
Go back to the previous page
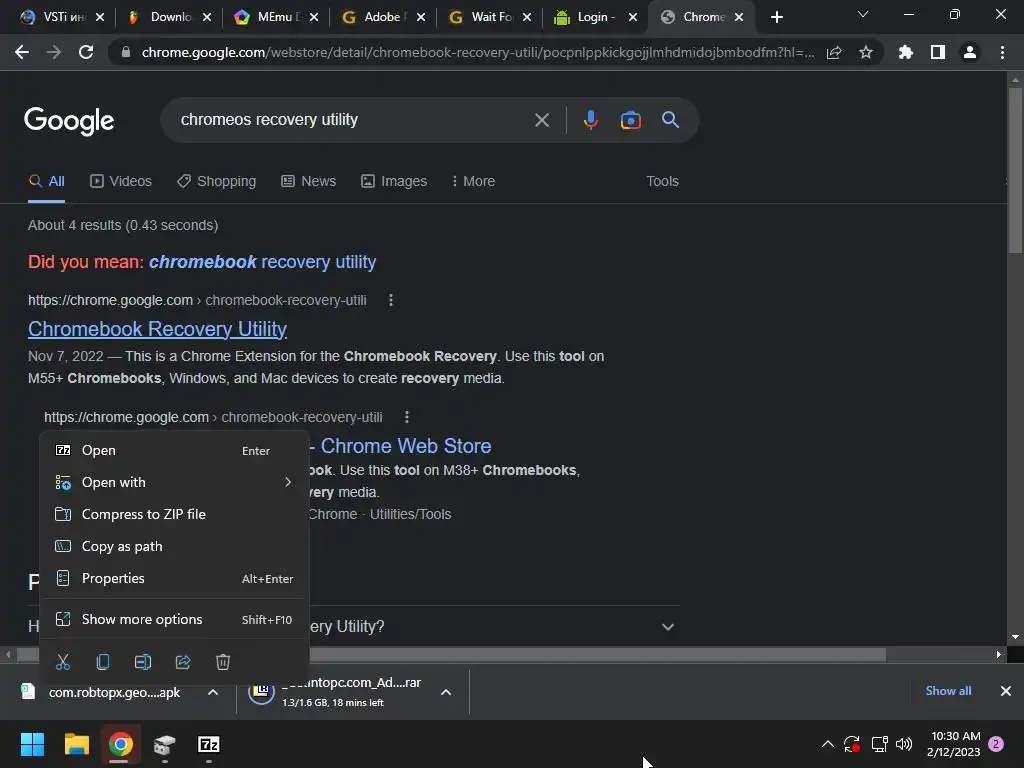point(22,52)
